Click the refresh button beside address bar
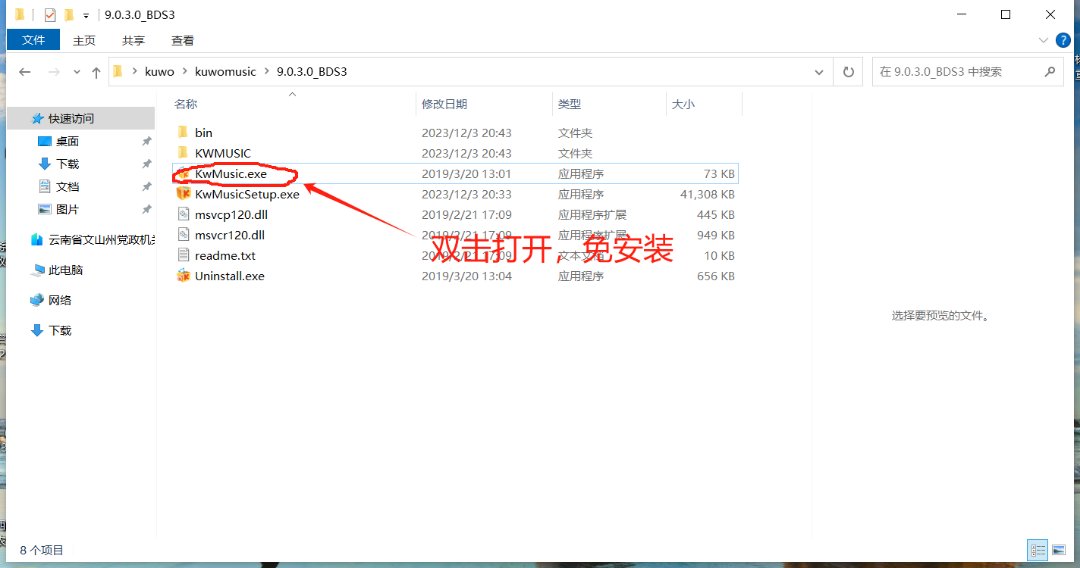Screen dimensions: 1080x568 (x=848, y=72)
